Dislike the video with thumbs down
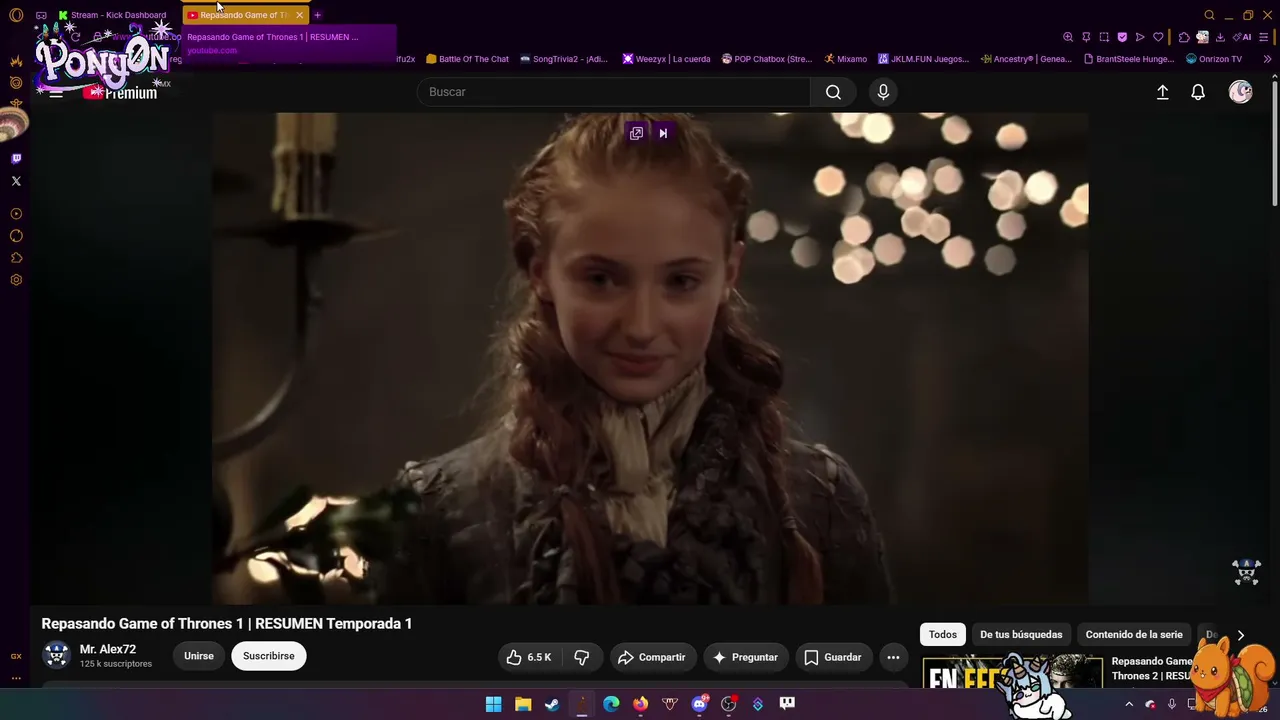Screen dimensions: 1280x720 pyautogui.click(x=581, y=657)
